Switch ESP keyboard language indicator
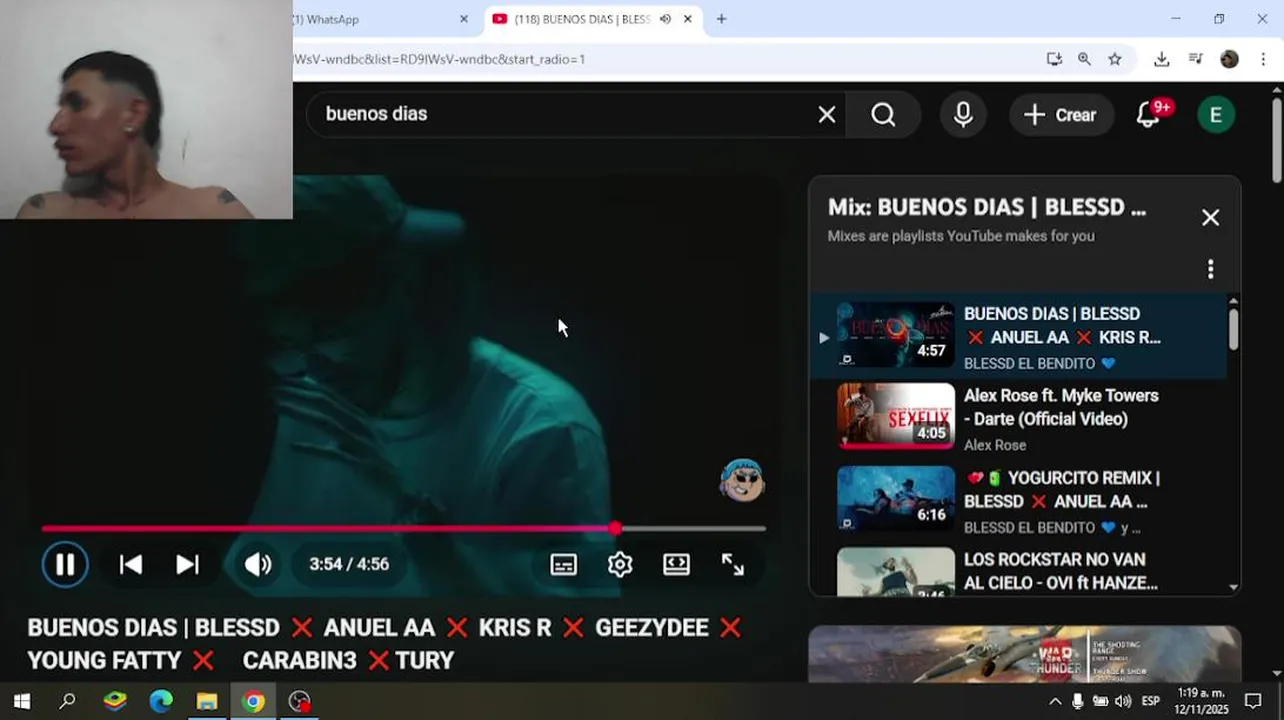Viewport: 1284px width, 720px height. (x=1151, y=701)
